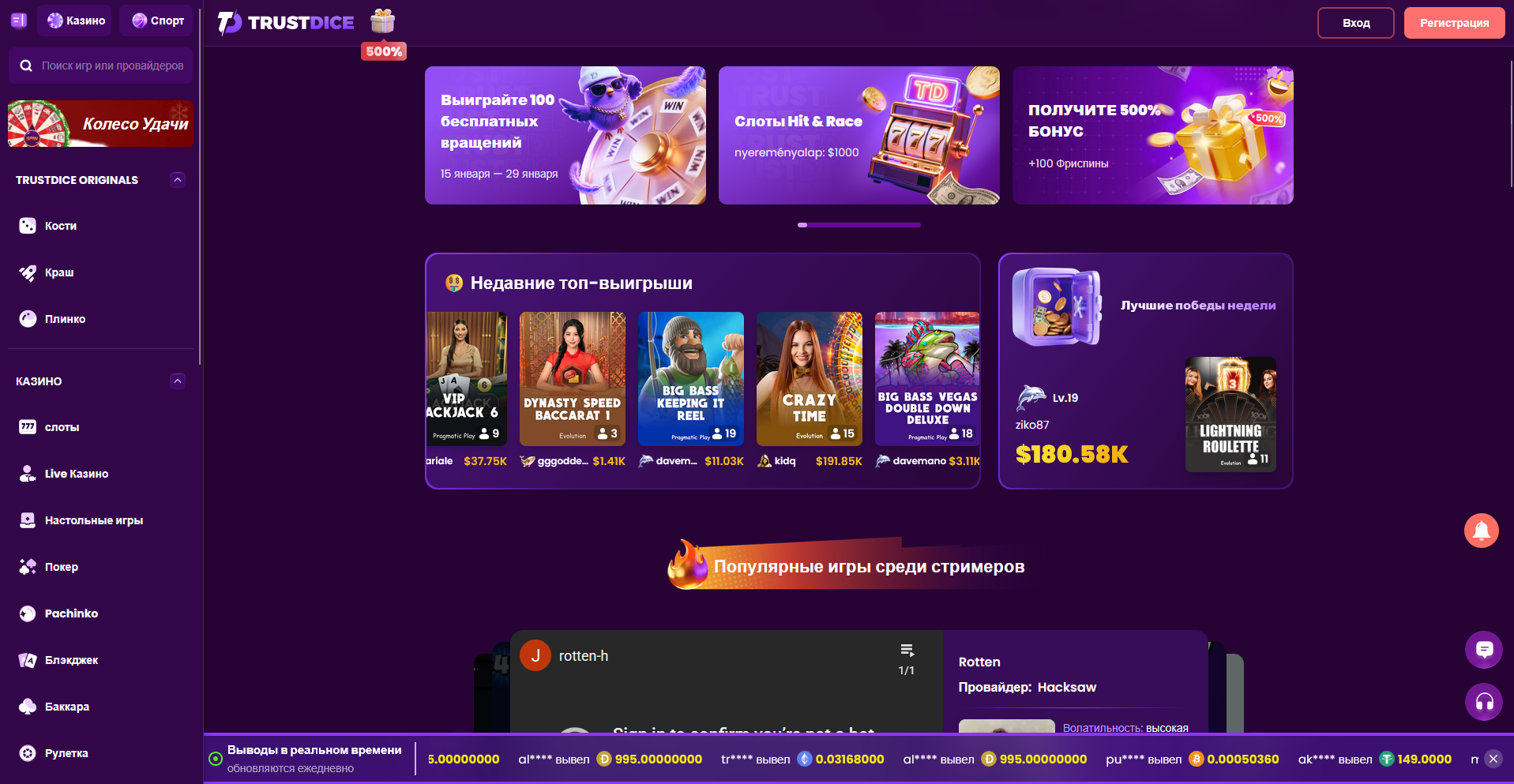The image size is (1514, 784).
Task: Open the Crazy Time game thumbnail
Action: click(810, 379)
